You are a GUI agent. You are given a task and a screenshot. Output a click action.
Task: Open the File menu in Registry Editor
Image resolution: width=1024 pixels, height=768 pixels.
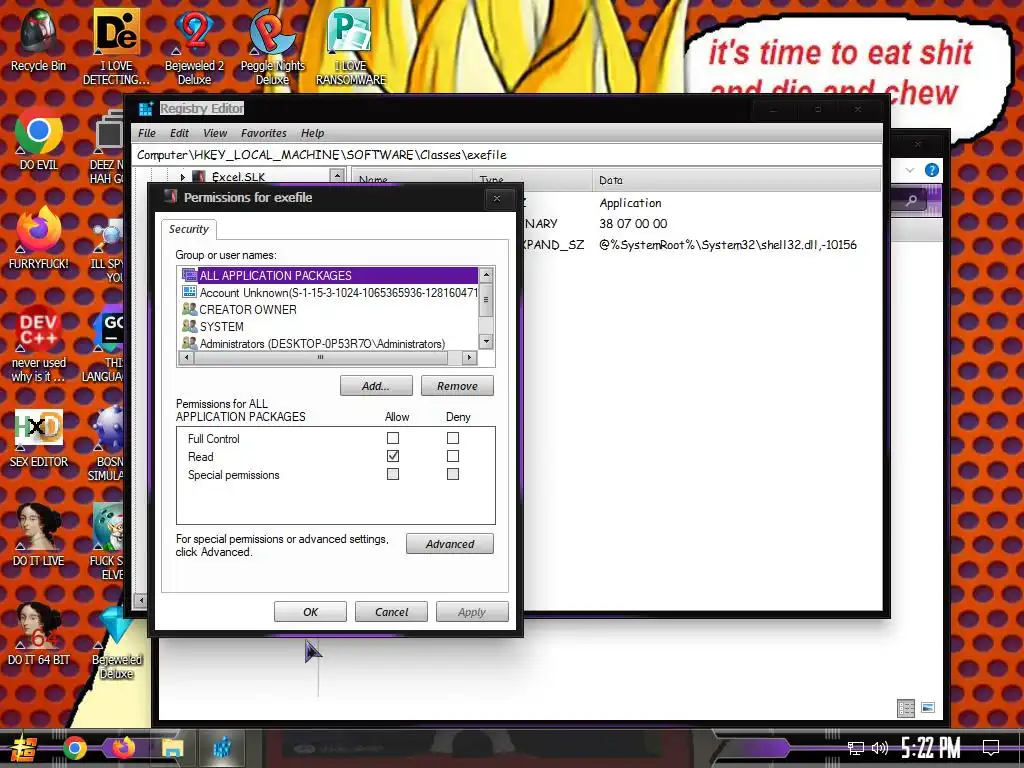pos(147,133)
